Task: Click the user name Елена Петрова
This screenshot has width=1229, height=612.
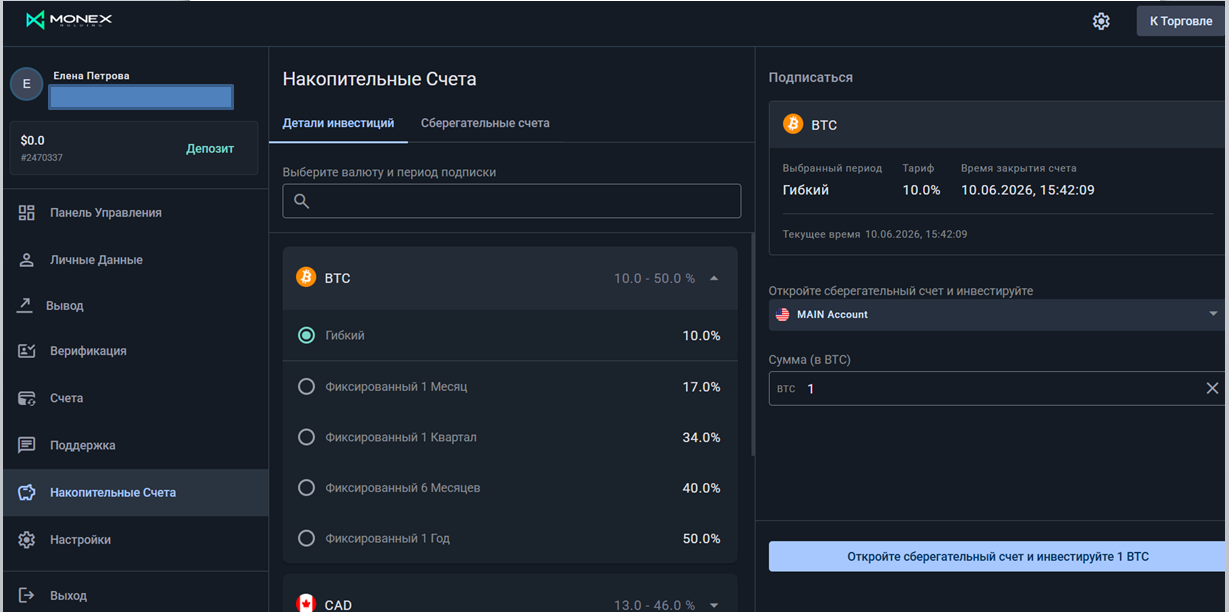Action: pos(91,76)
